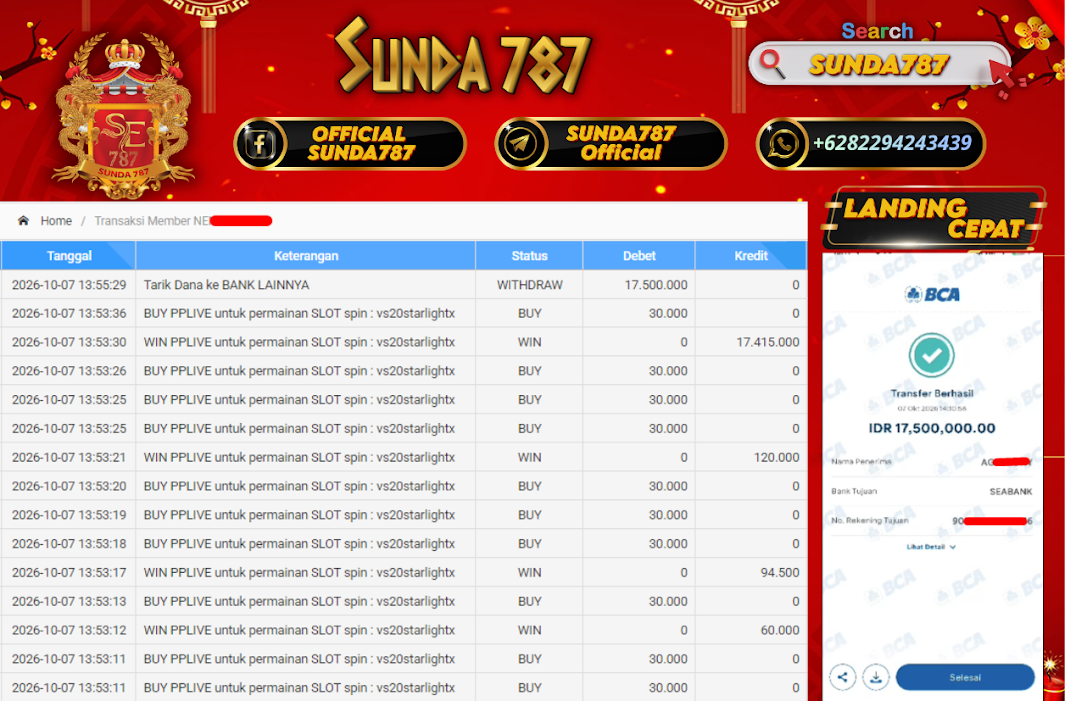This screenshot has width=1065, height=701.
Task: Click the Facebook icon on Official Sunda787 button
Action: coord(259,144)
